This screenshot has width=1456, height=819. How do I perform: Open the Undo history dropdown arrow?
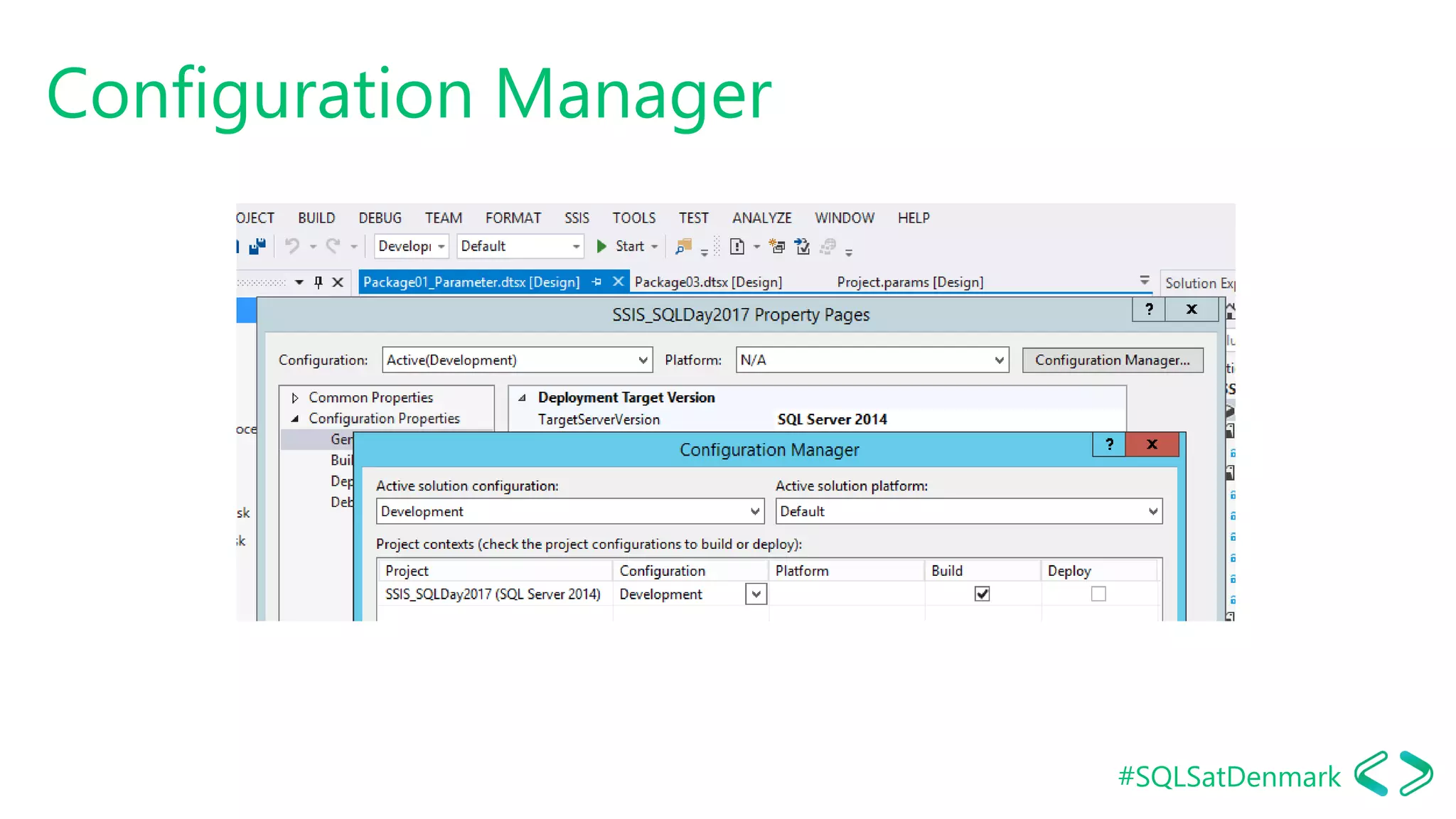click(313, 247)
